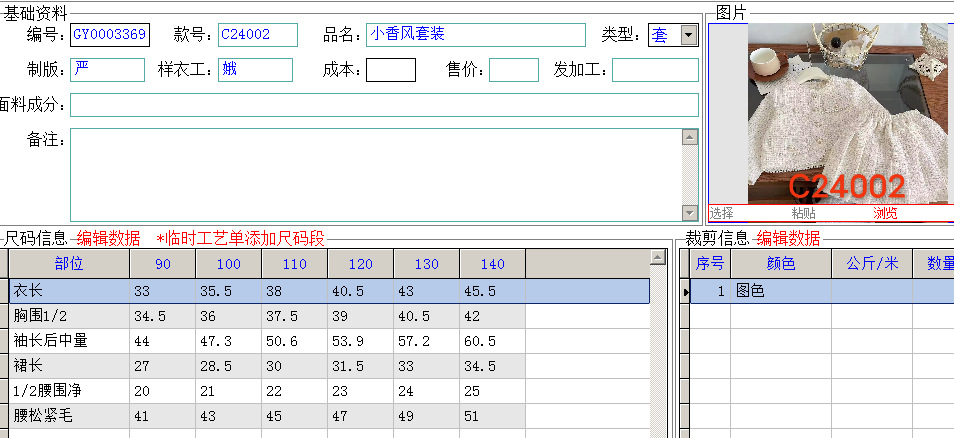Click the 序号 column header
The height and width of the screenshot is (438, 954).
click(x=710, y=263)
